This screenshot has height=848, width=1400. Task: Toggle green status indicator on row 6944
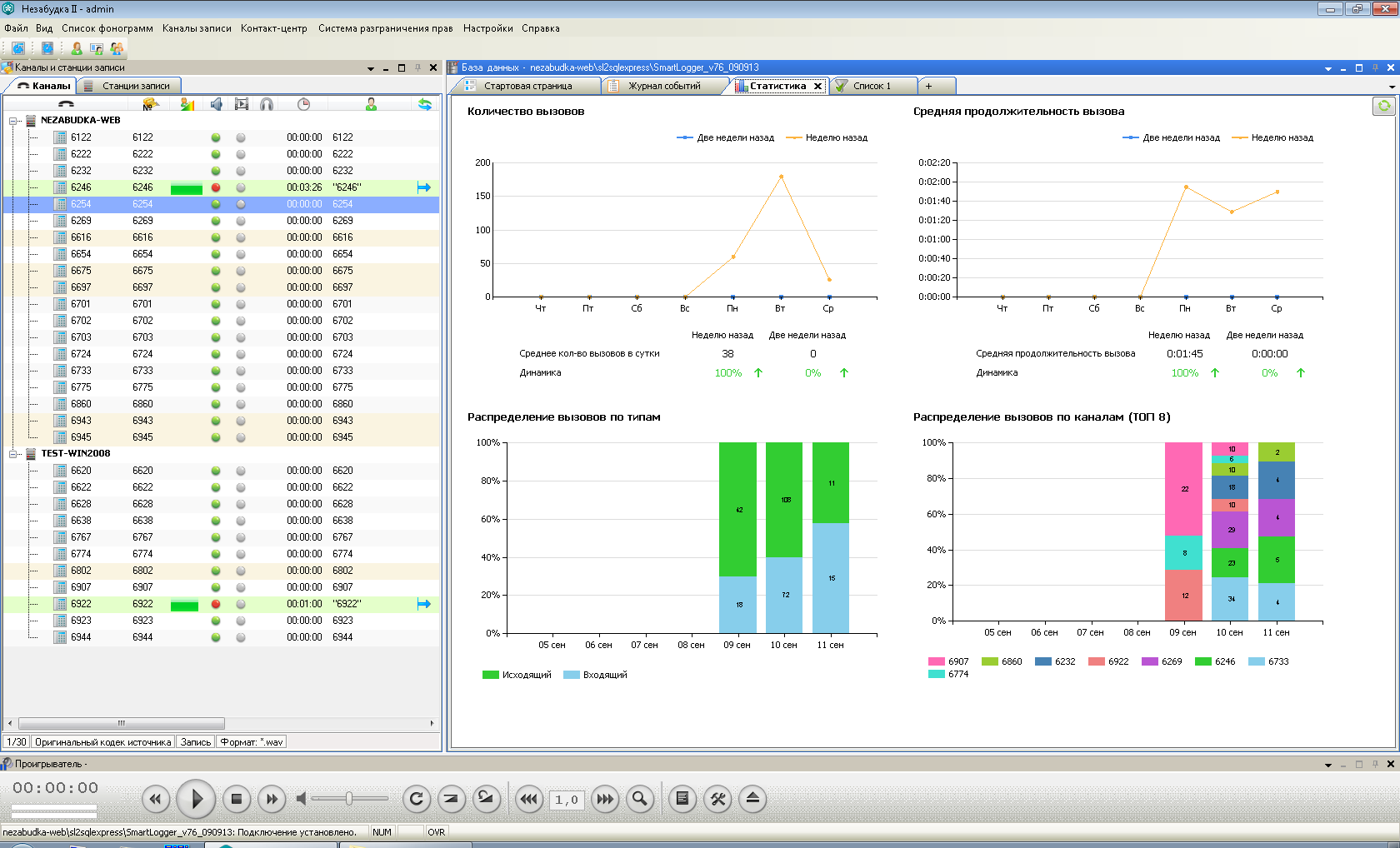(216, 637)
